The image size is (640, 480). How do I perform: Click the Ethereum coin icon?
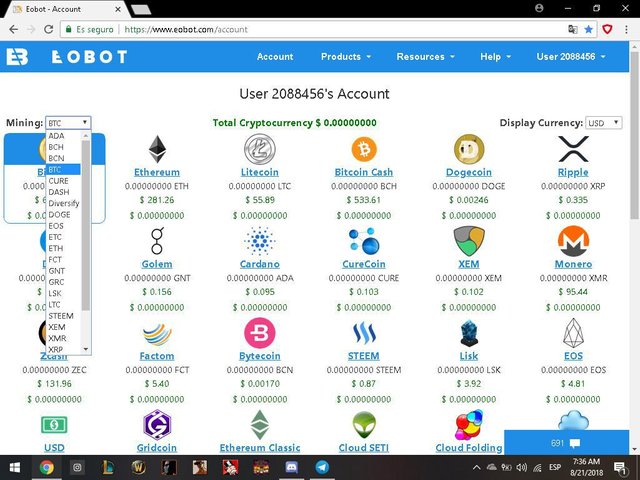[157, 149]
